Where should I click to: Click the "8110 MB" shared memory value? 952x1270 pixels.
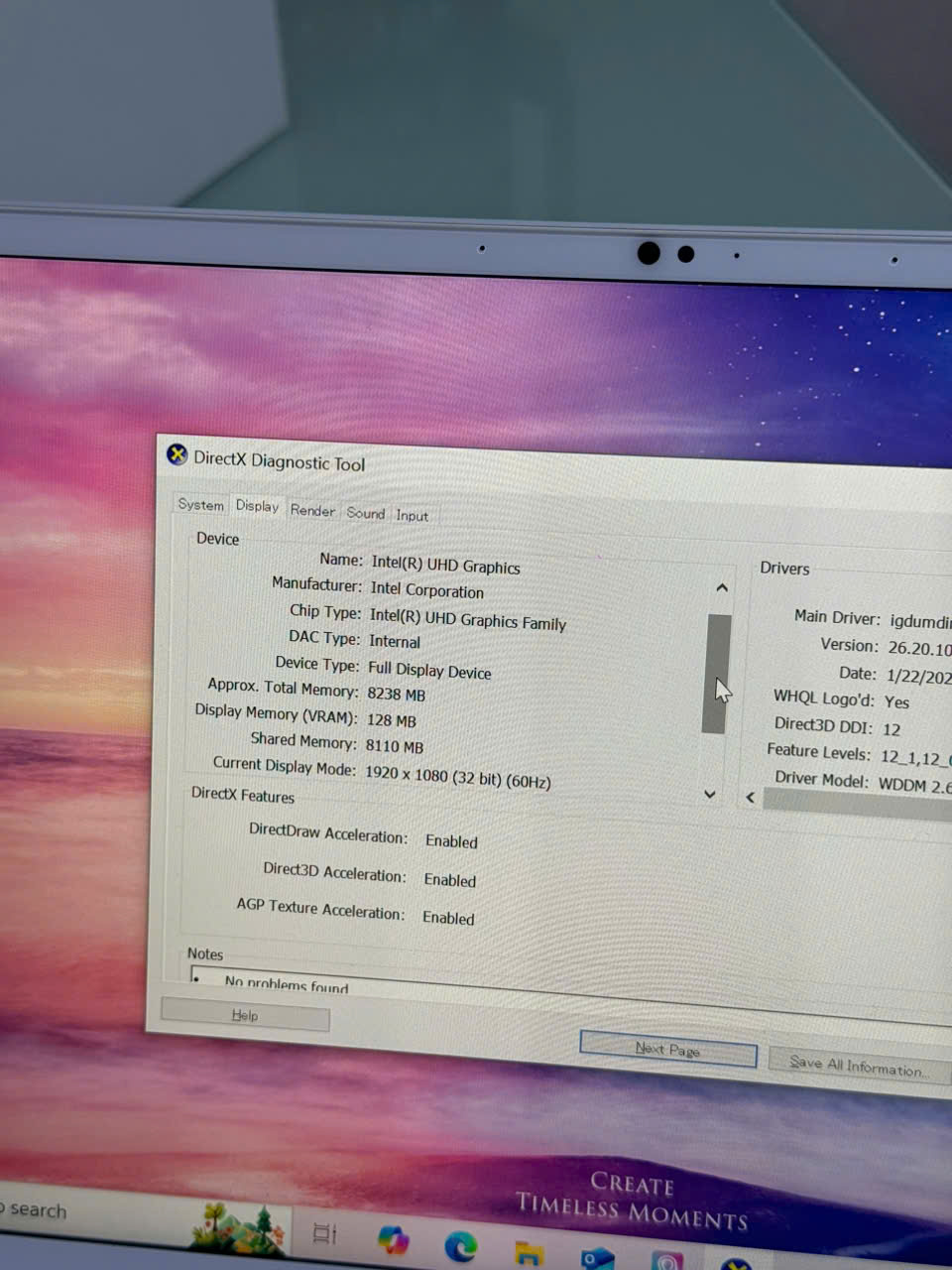coord(394,746)
